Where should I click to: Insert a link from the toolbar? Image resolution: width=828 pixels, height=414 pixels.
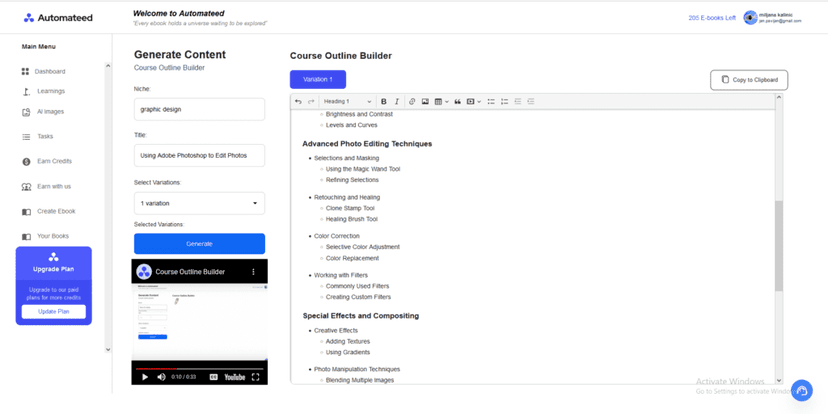[x=412, y=101]
